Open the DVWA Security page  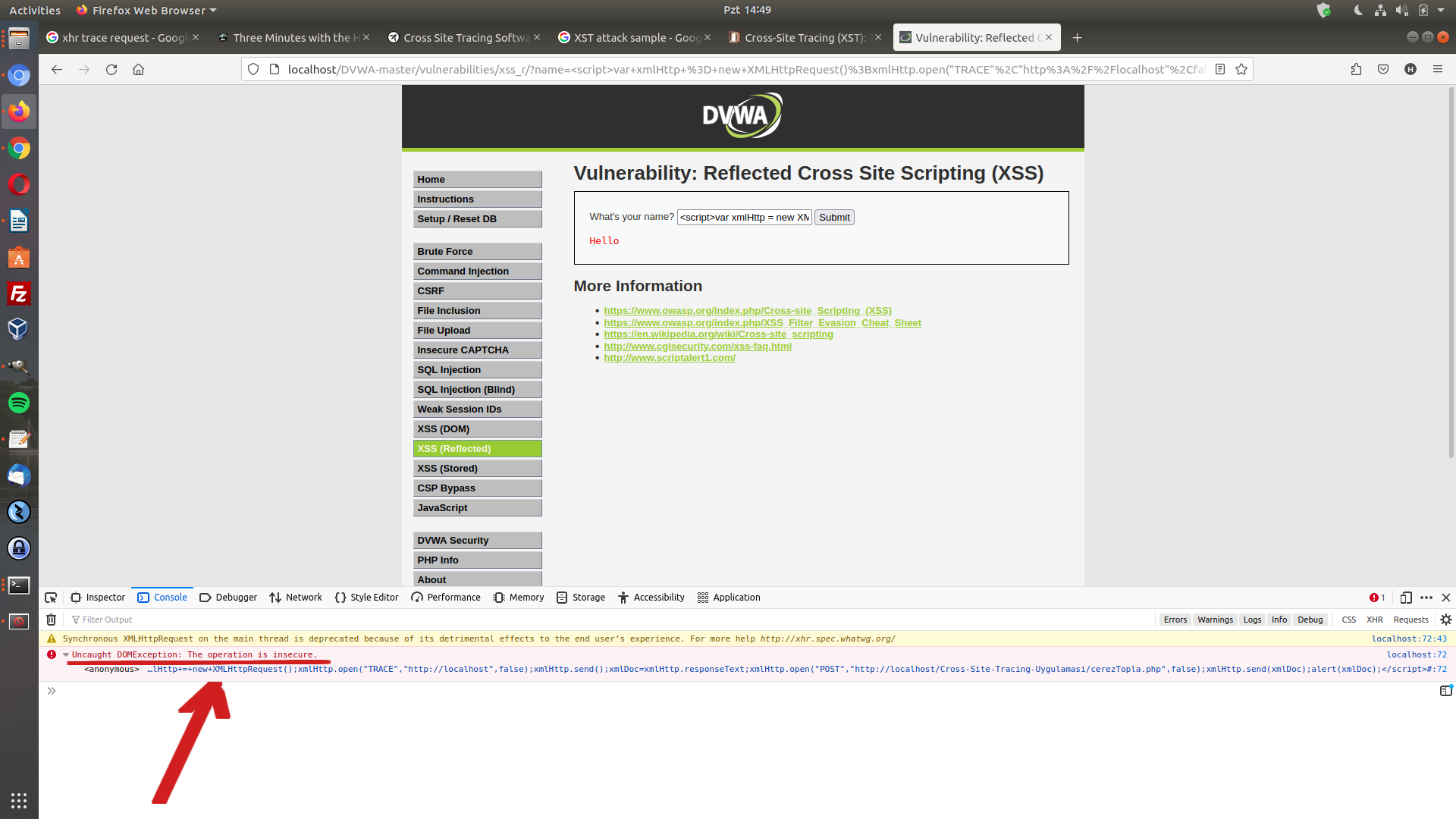(477, 541)
